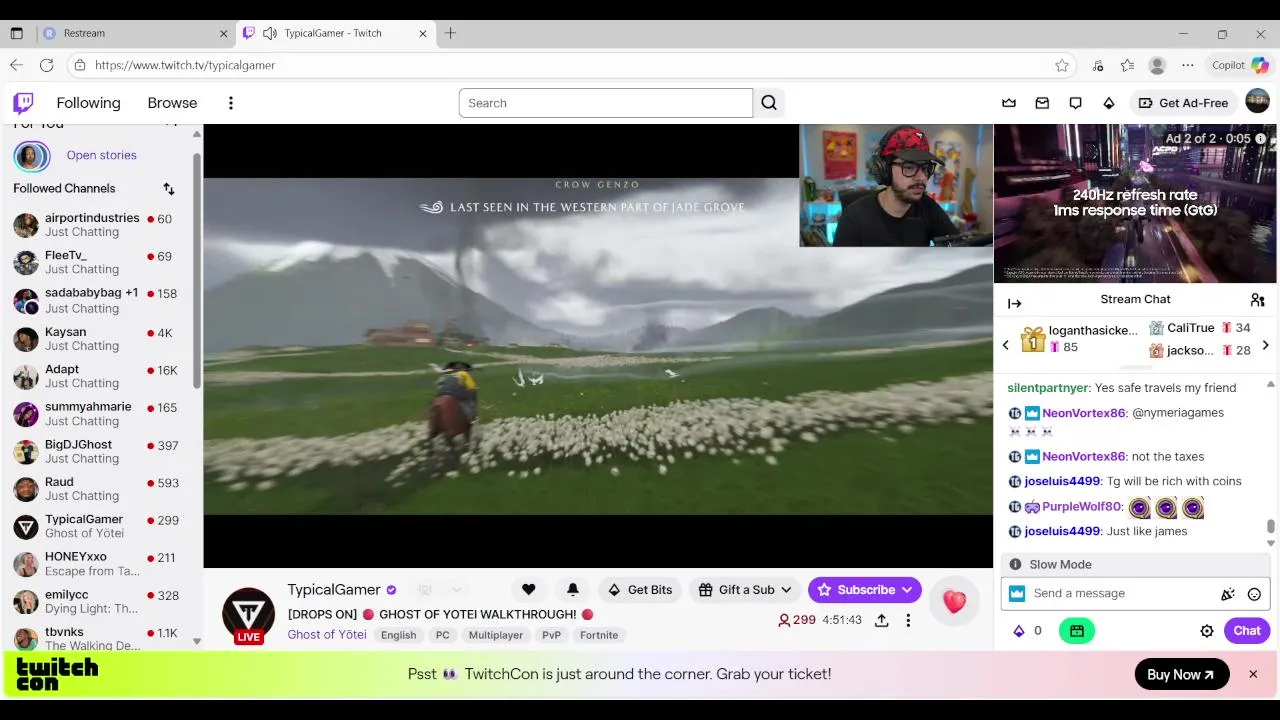Open chat settings gear

coord(1207,631)
